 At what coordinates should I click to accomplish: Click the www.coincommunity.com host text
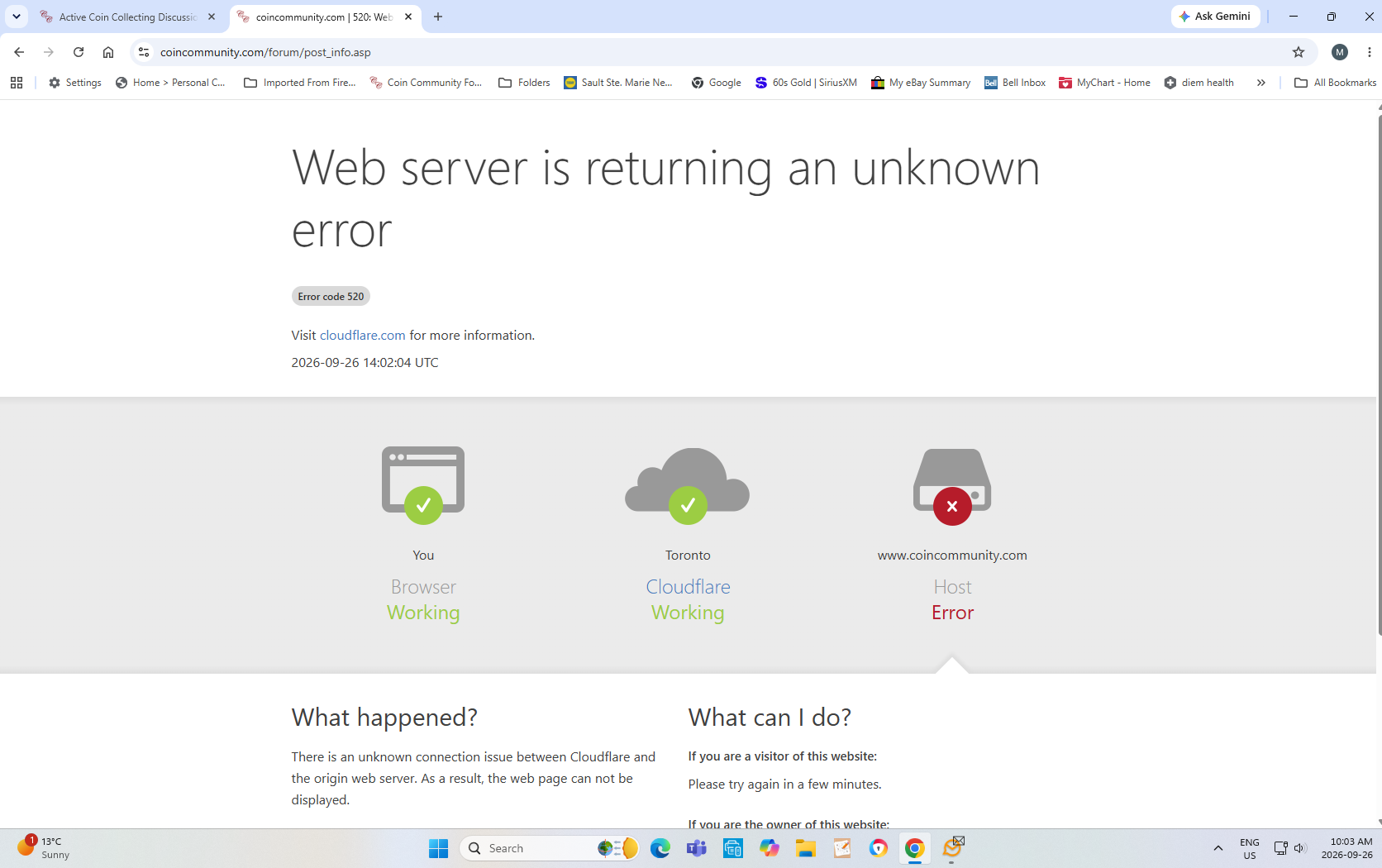click(952, 555)
